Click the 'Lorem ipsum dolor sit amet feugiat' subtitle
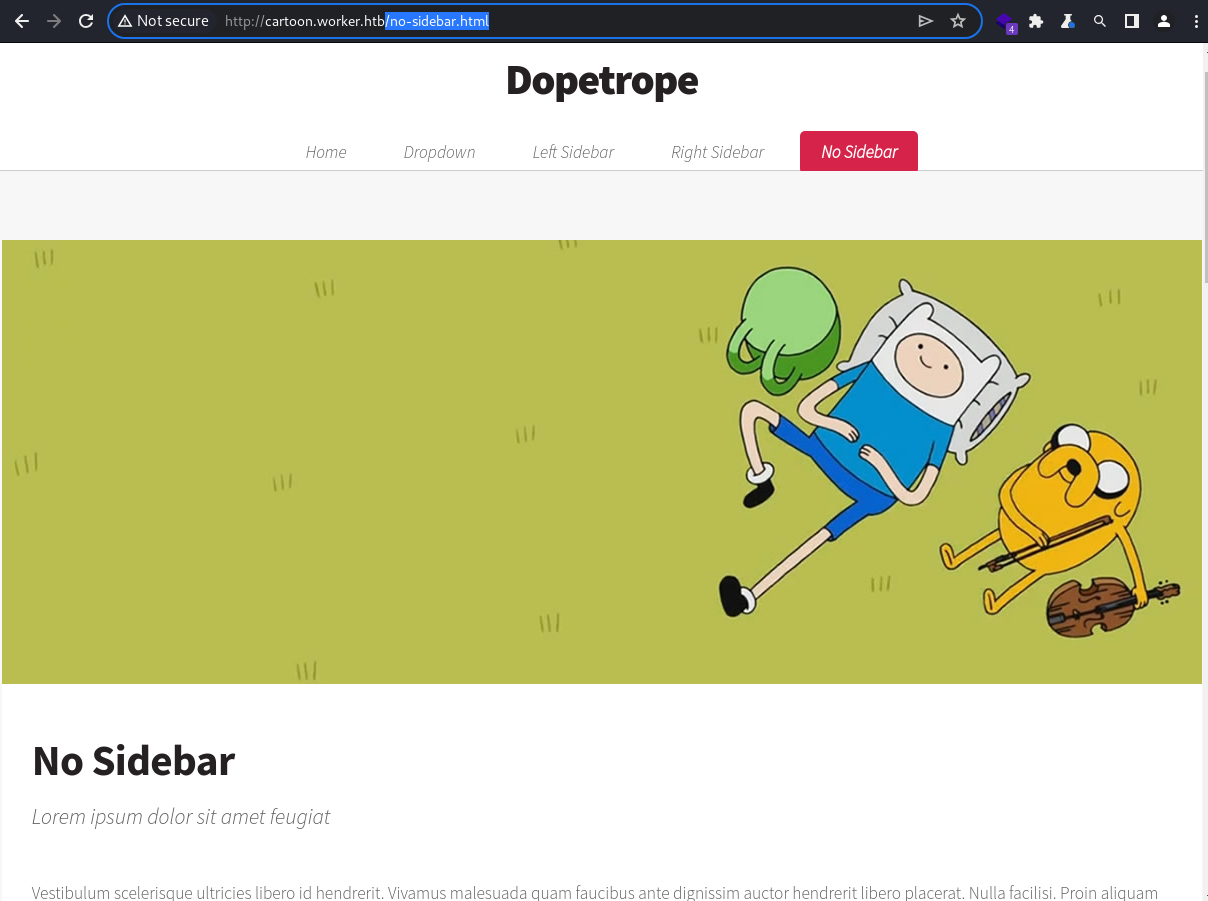The image size is (1208, 901). [x=181, y=817]
